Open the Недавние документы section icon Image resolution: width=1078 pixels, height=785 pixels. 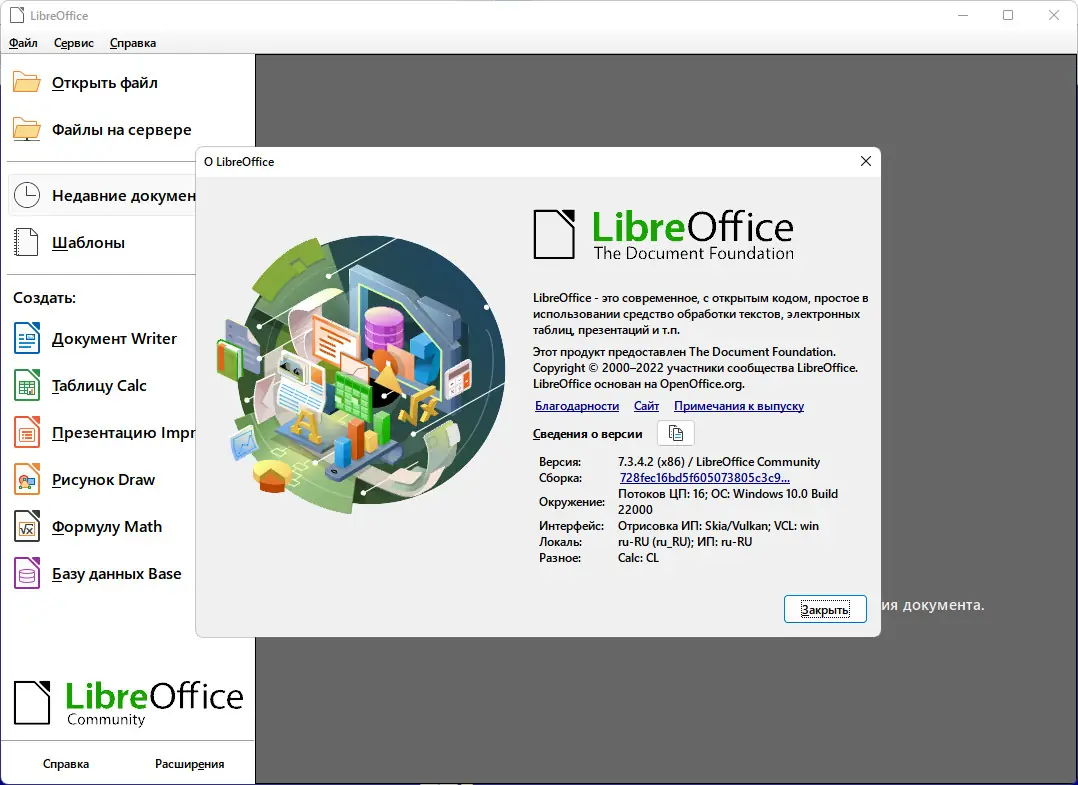25,195
